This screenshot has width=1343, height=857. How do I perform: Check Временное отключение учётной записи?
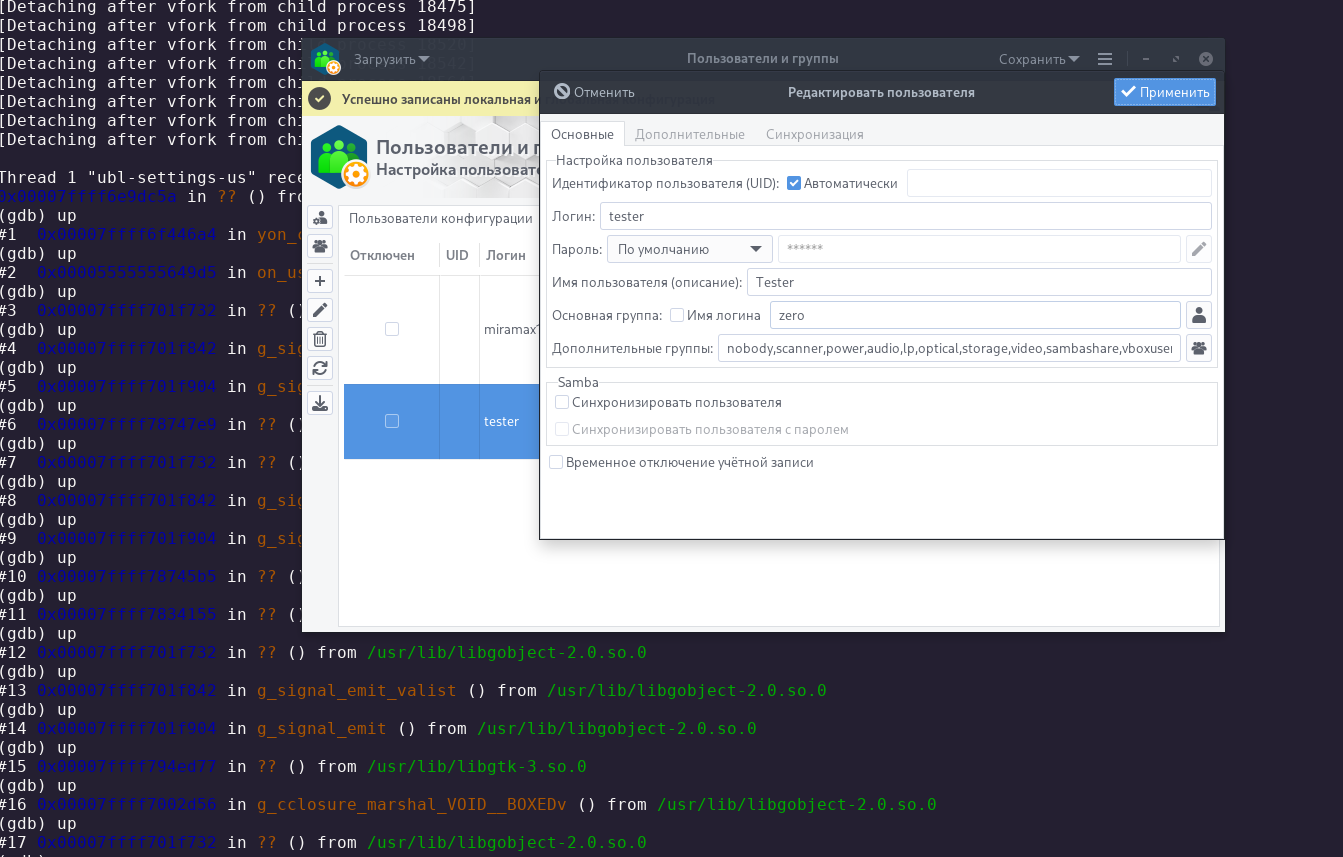pyautogui.click(x=556, y=462)
